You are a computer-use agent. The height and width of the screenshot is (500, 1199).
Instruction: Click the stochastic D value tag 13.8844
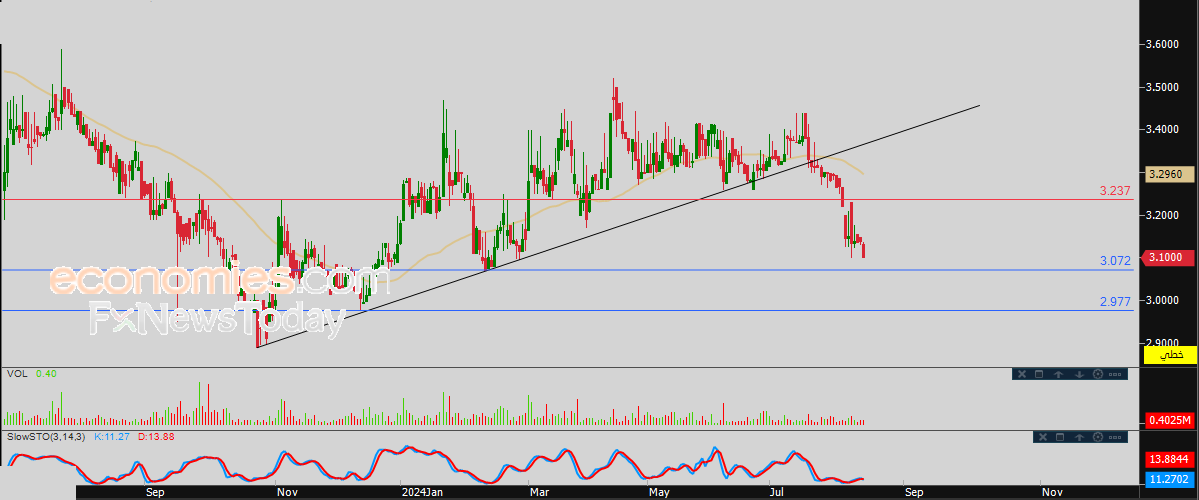[x=1169, y=460]
